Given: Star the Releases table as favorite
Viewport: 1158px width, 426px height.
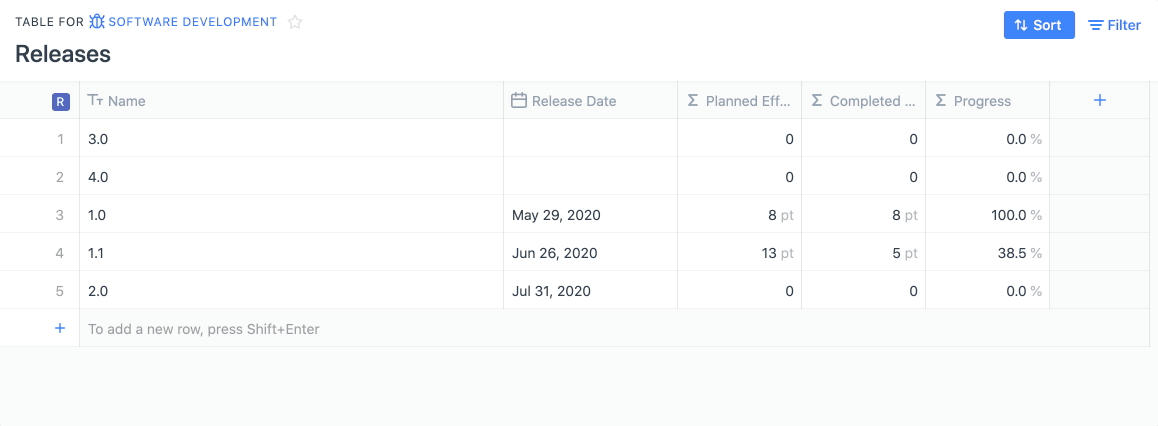Looking at the screenshot, I should click(295, 22).
